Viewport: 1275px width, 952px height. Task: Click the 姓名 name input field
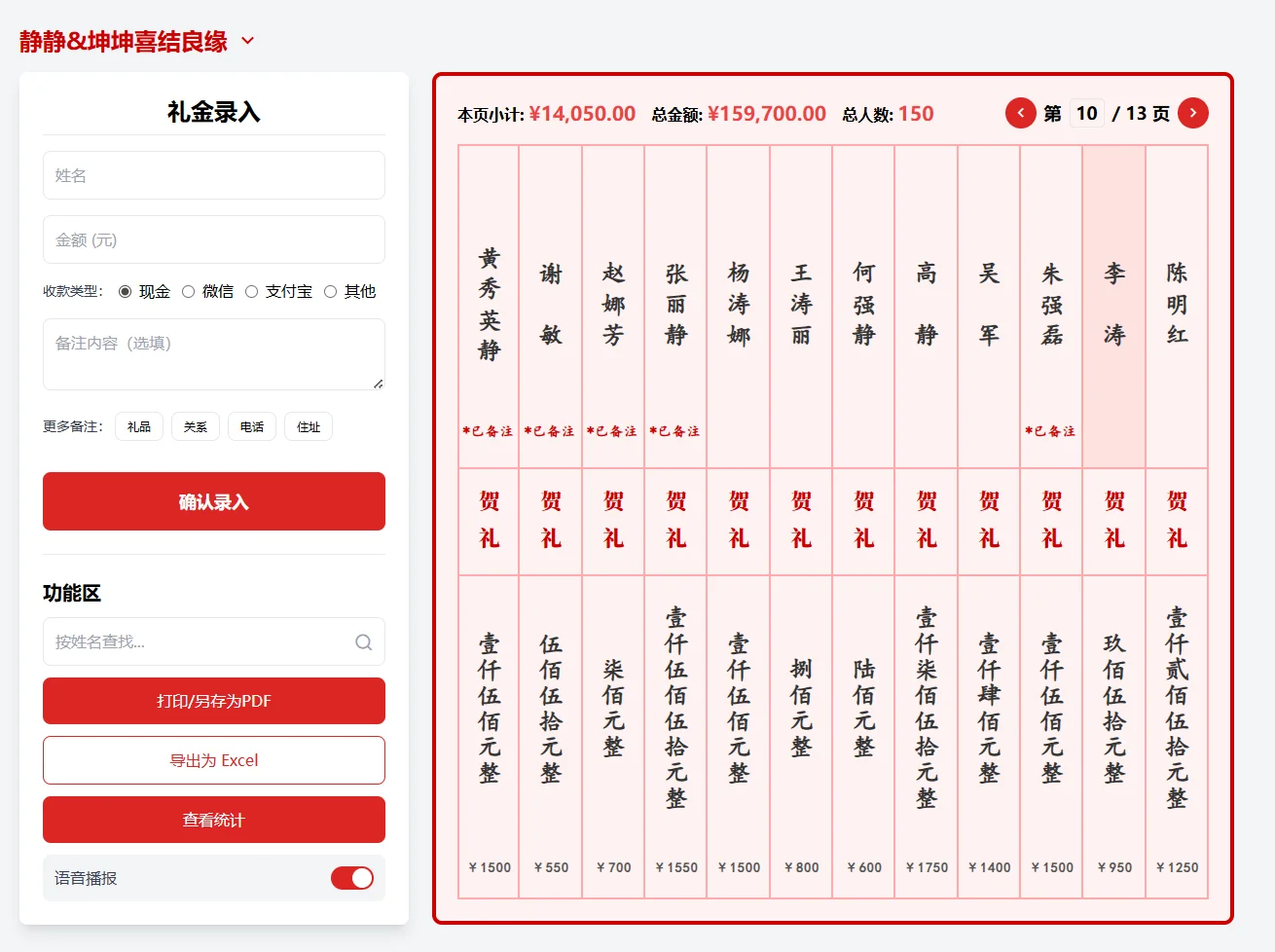213,175
